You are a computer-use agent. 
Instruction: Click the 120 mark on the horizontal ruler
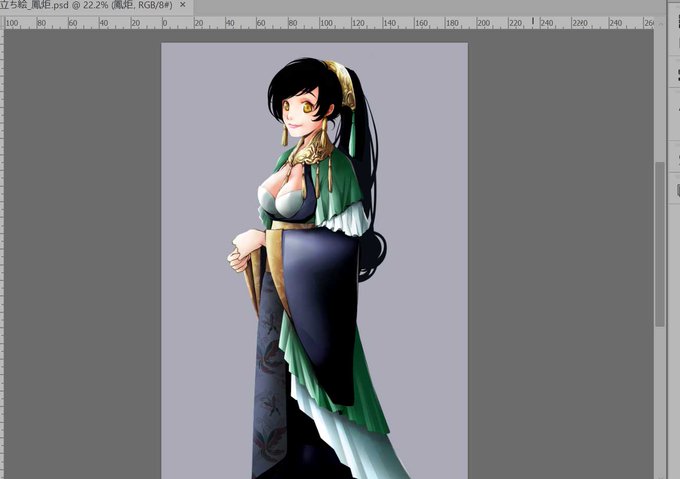click(358, 23)
